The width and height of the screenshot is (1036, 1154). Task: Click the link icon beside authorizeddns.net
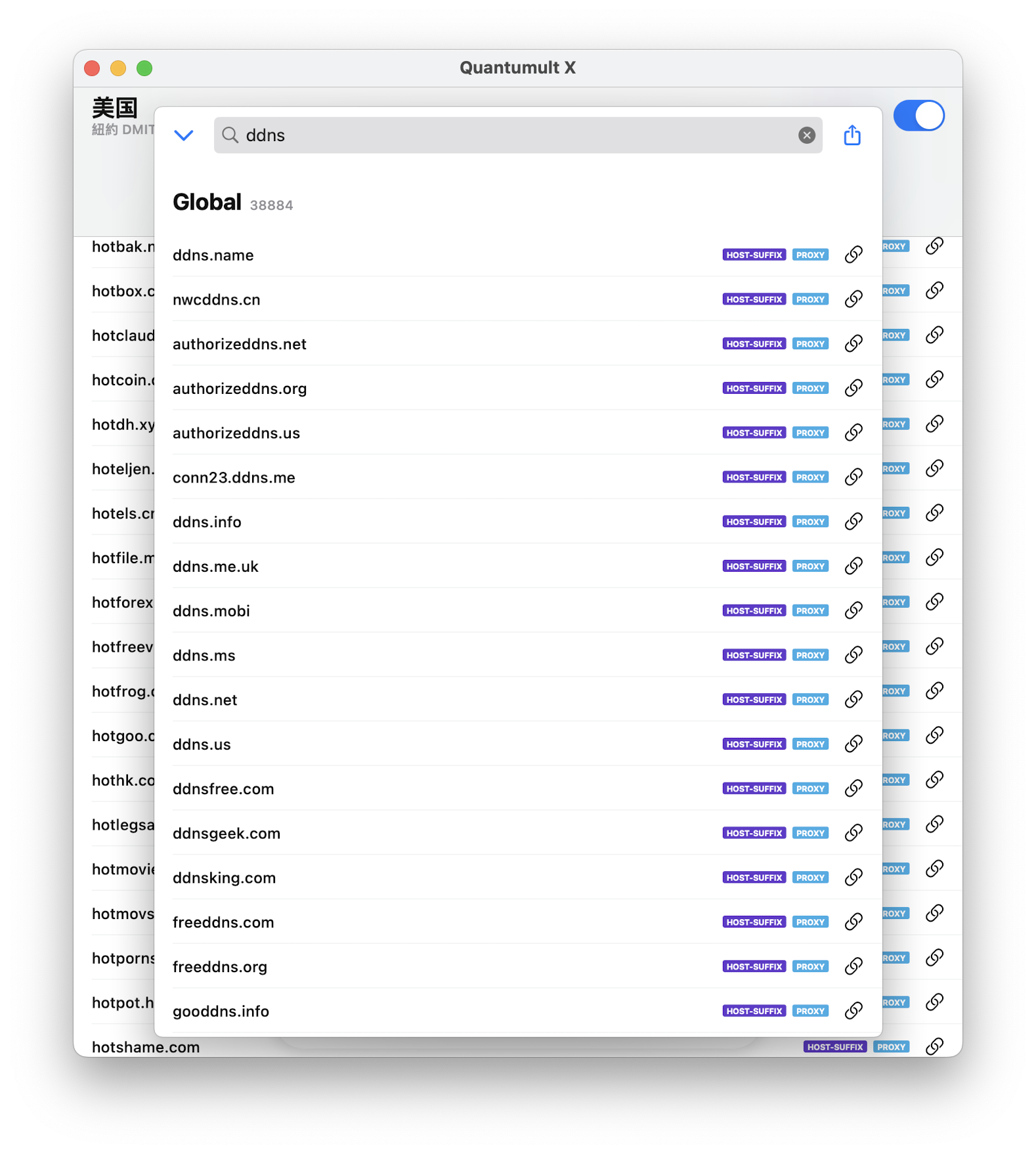coord(853,343)
